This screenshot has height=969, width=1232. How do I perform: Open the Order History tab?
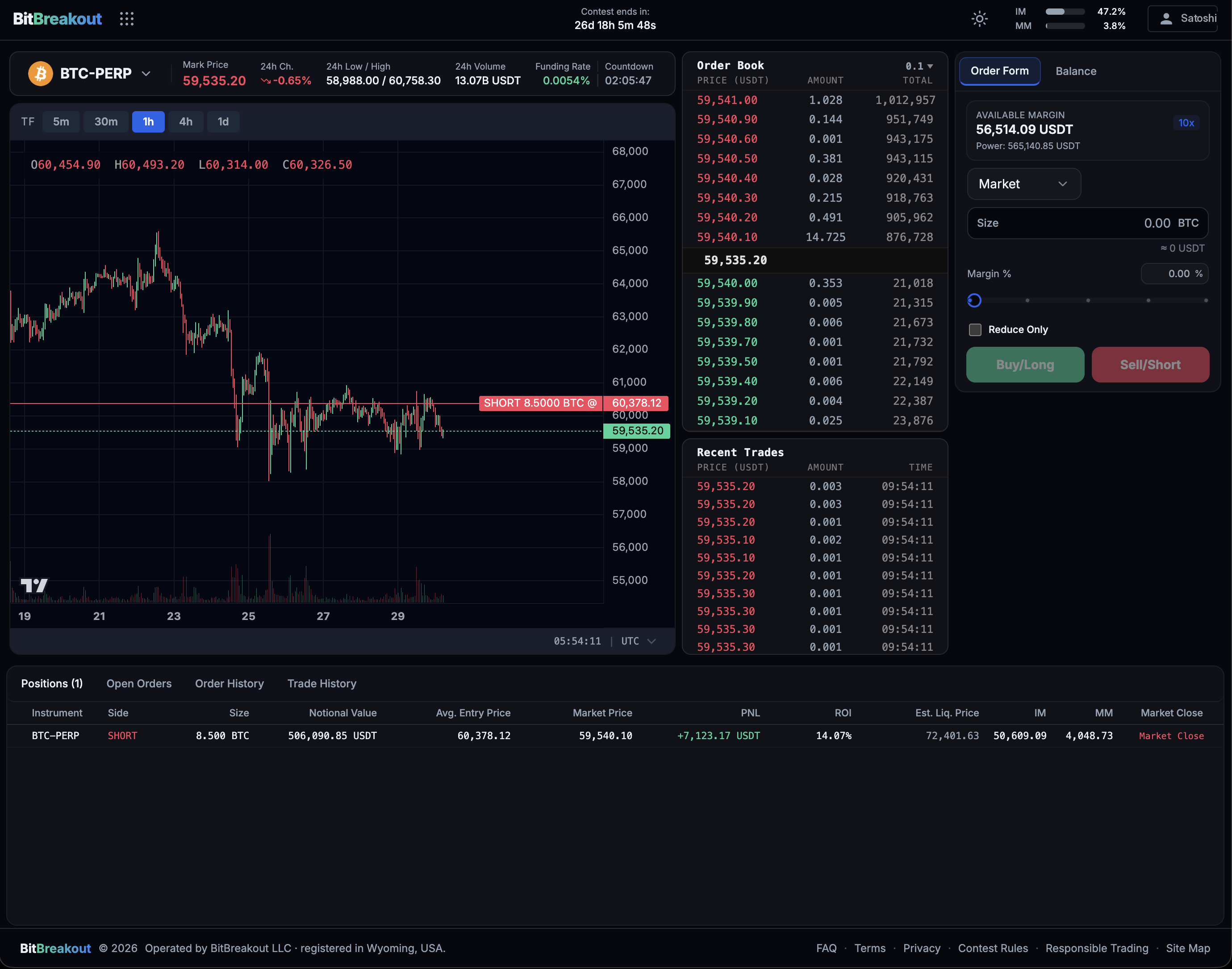pyautogui.click(x=229, y=684)
